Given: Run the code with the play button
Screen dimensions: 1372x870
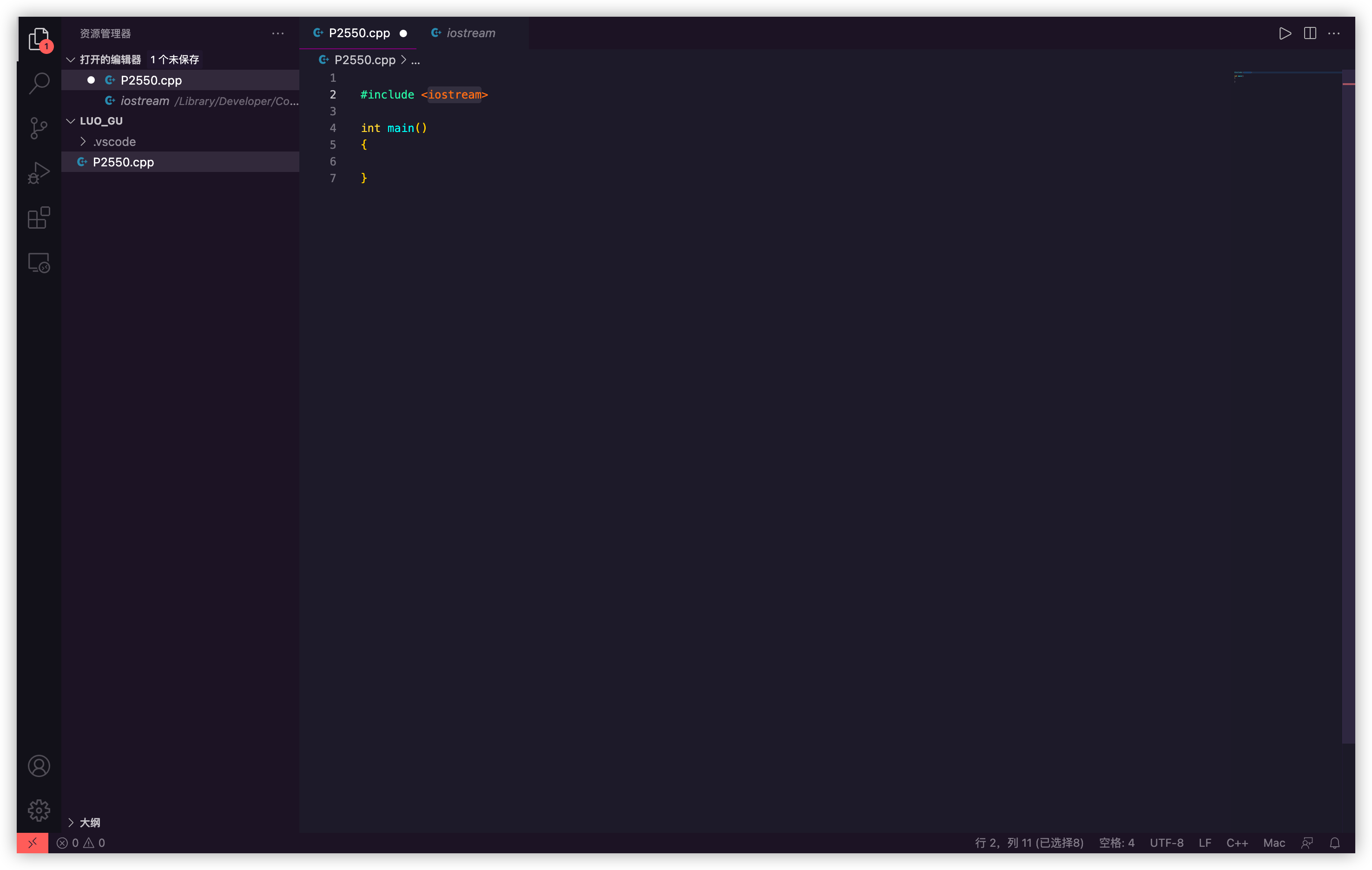Looking at the screenshot, I should [x=1285, y=33].
